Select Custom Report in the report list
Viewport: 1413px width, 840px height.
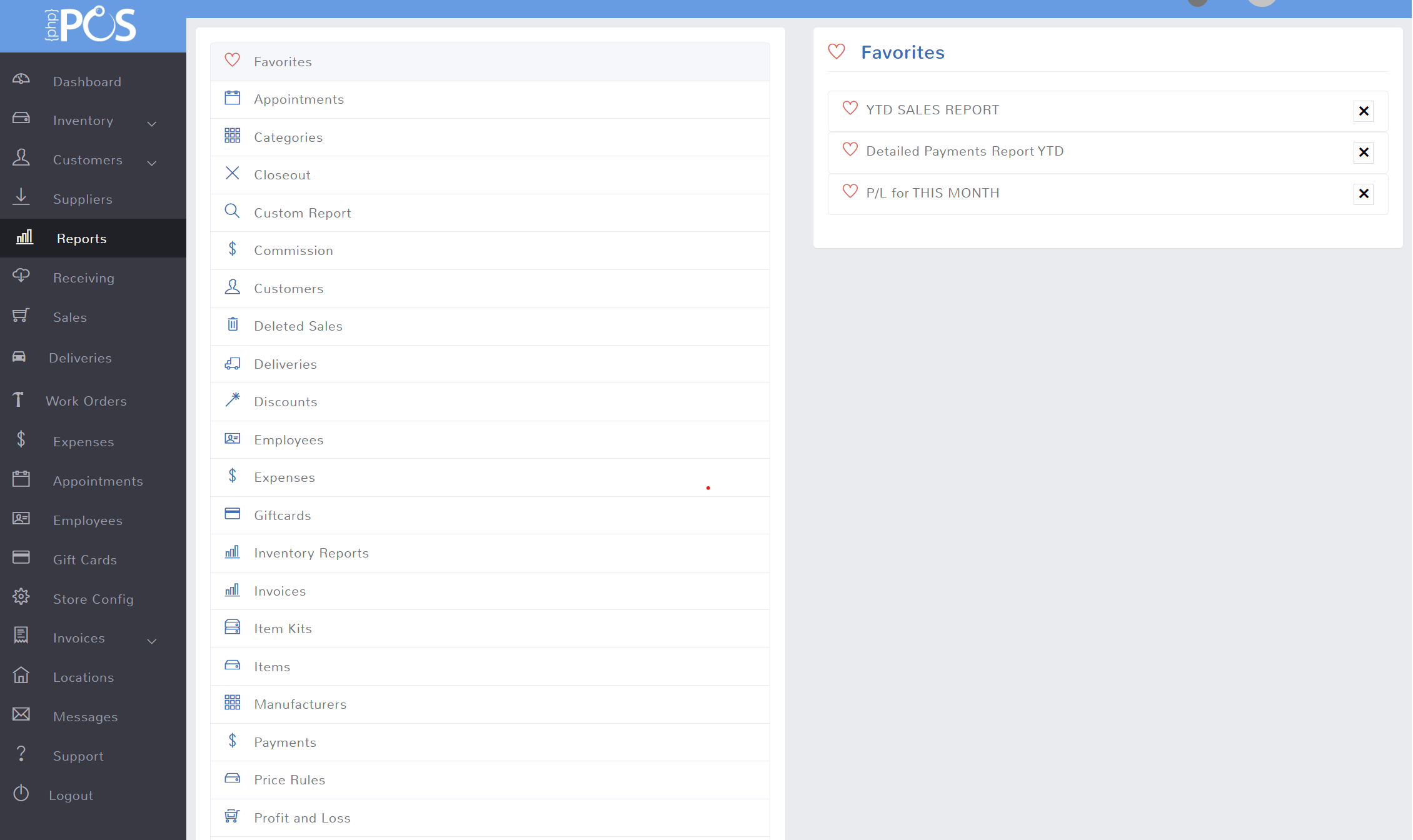(x=302, y=213)
